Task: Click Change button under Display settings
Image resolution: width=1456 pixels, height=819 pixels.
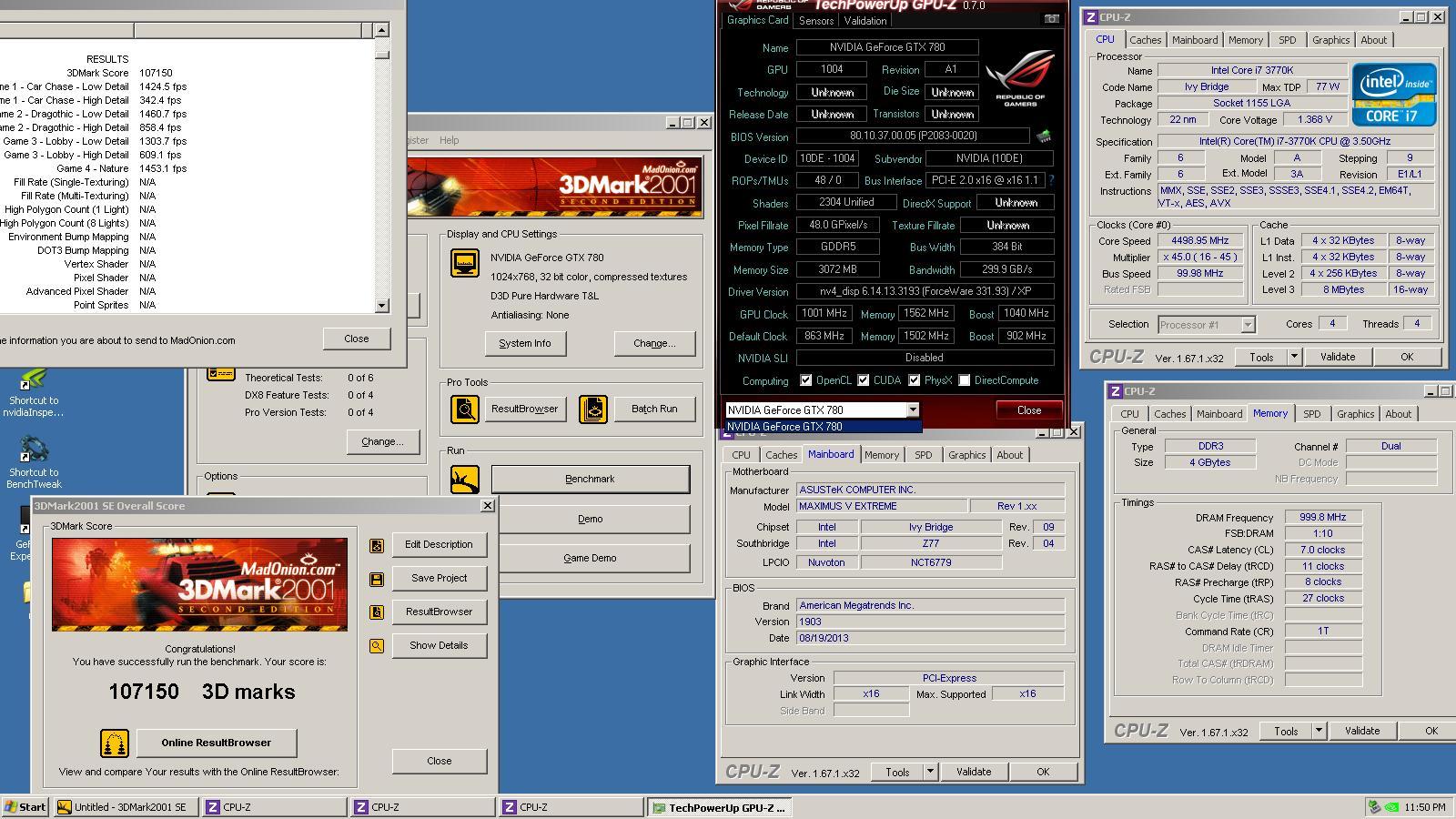Action: 654,343
